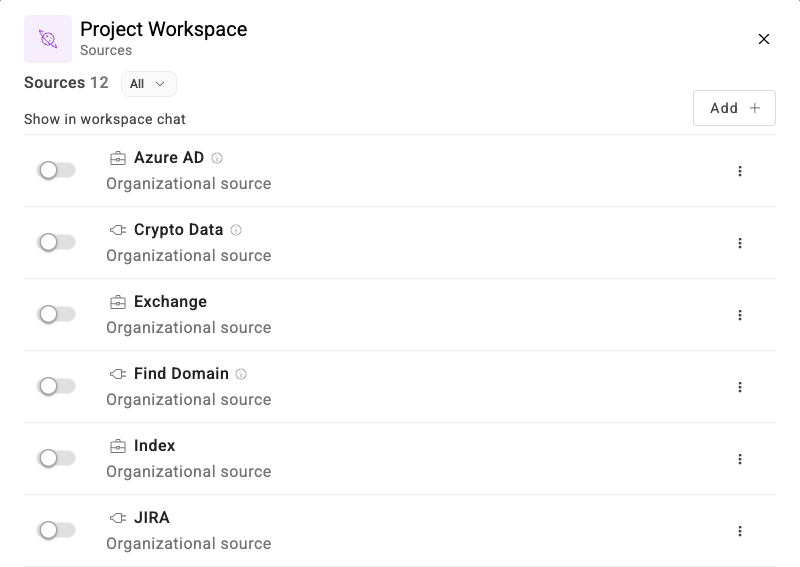Open the three-dot menu for Exchange

pyautogui.click(x=740, y=315)
